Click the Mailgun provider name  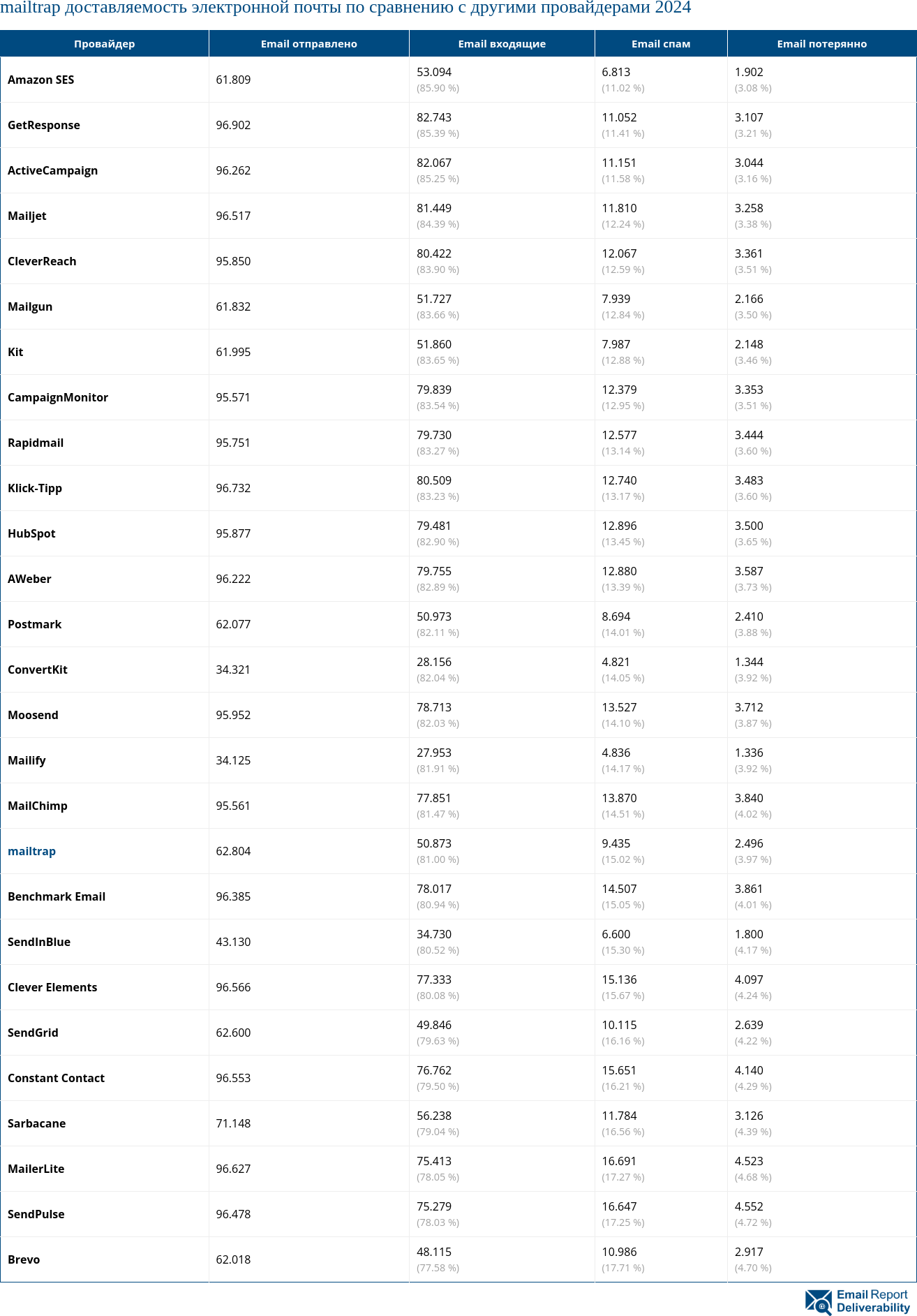click(x=30, y=306)
